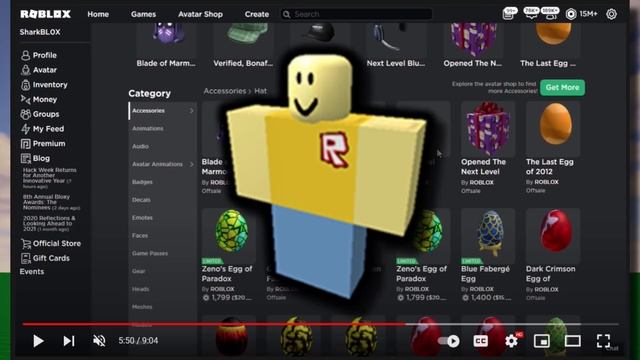Open the Premium sidebar icon
This screenshot has width=640, height=360.
click(x=25, y=143)
